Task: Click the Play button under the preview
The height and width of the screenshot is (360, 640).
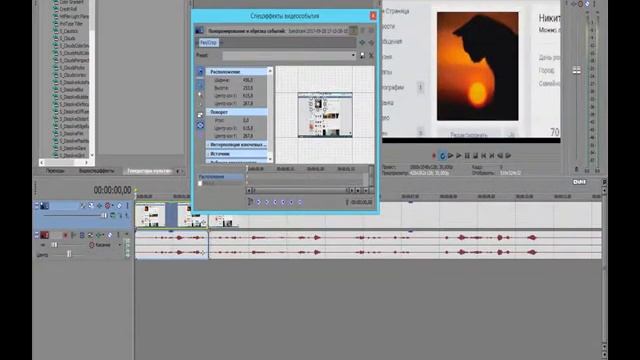Action: pos(459,156)
